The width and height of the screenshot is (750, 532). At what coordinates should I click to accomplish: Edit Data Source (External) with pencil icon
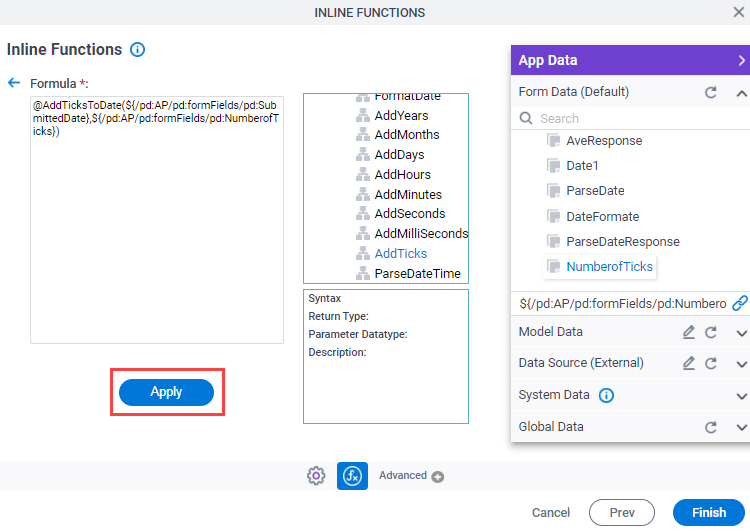click(688, 363)
